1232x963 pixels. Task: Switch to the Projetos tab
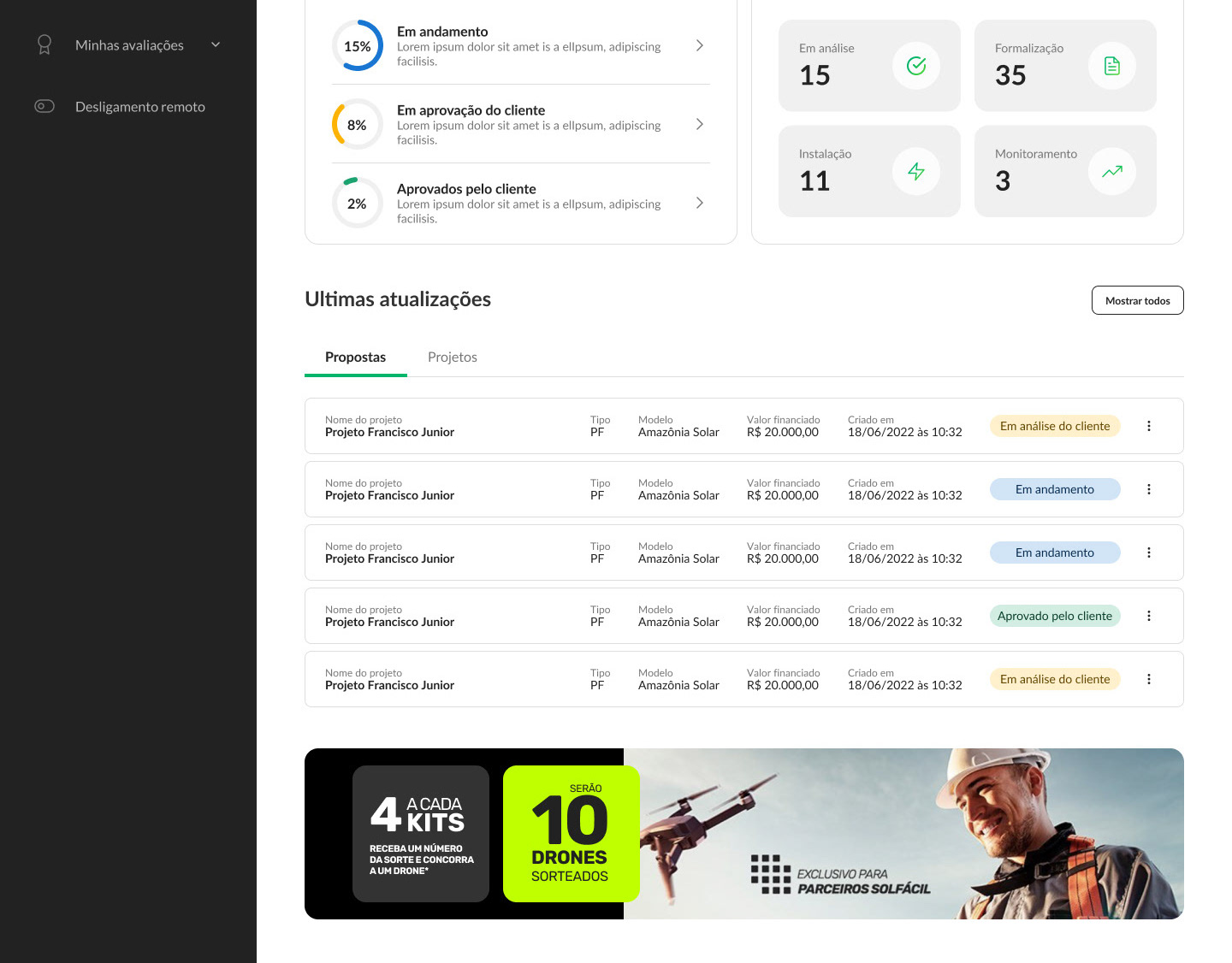(x=453, y=357)
